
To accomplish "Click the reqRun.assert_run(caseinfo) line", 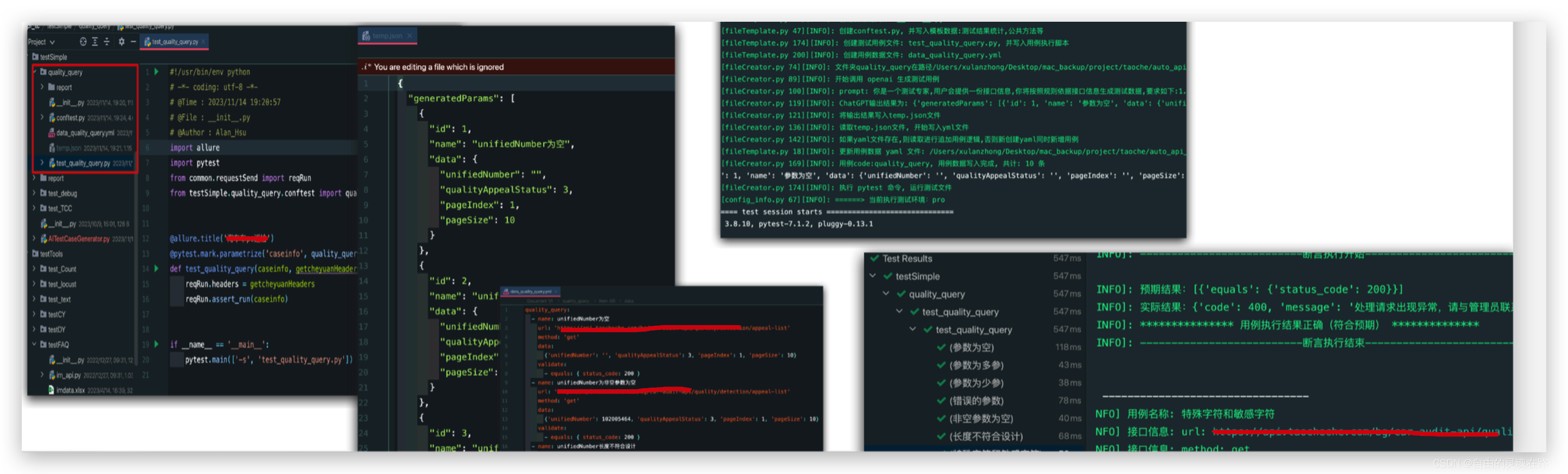I will click(237, 300).
